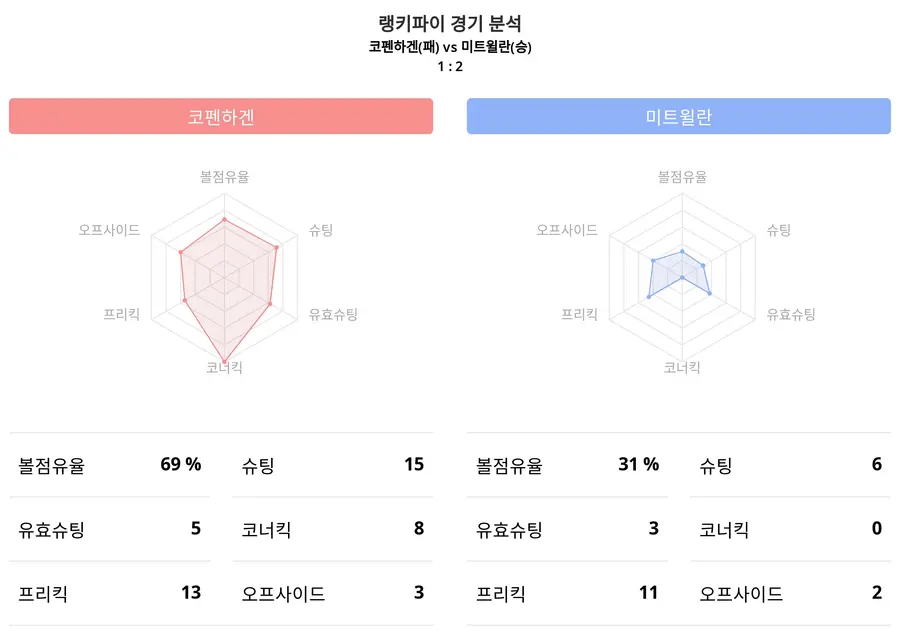900x635 pixels.
Task: Select 미트윌란 possession value 31 %
Action: [x=638, y=464]
